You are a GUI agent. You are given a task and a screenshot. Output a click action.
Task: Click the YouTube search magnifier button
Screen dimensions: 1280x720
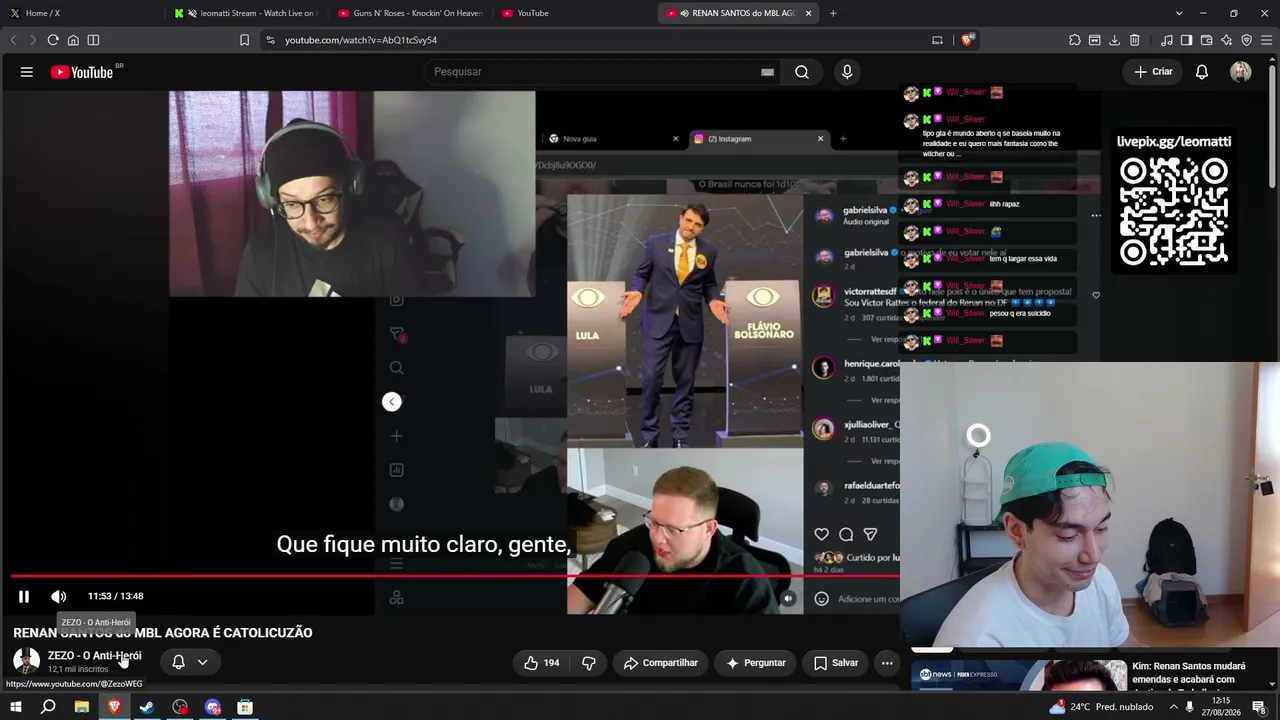coord(802,72)
